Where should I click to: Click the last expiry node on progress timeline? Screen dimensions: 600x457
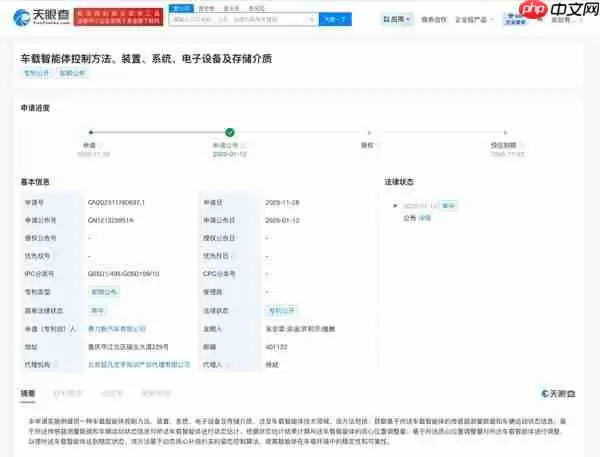click(x=505, y=133)
